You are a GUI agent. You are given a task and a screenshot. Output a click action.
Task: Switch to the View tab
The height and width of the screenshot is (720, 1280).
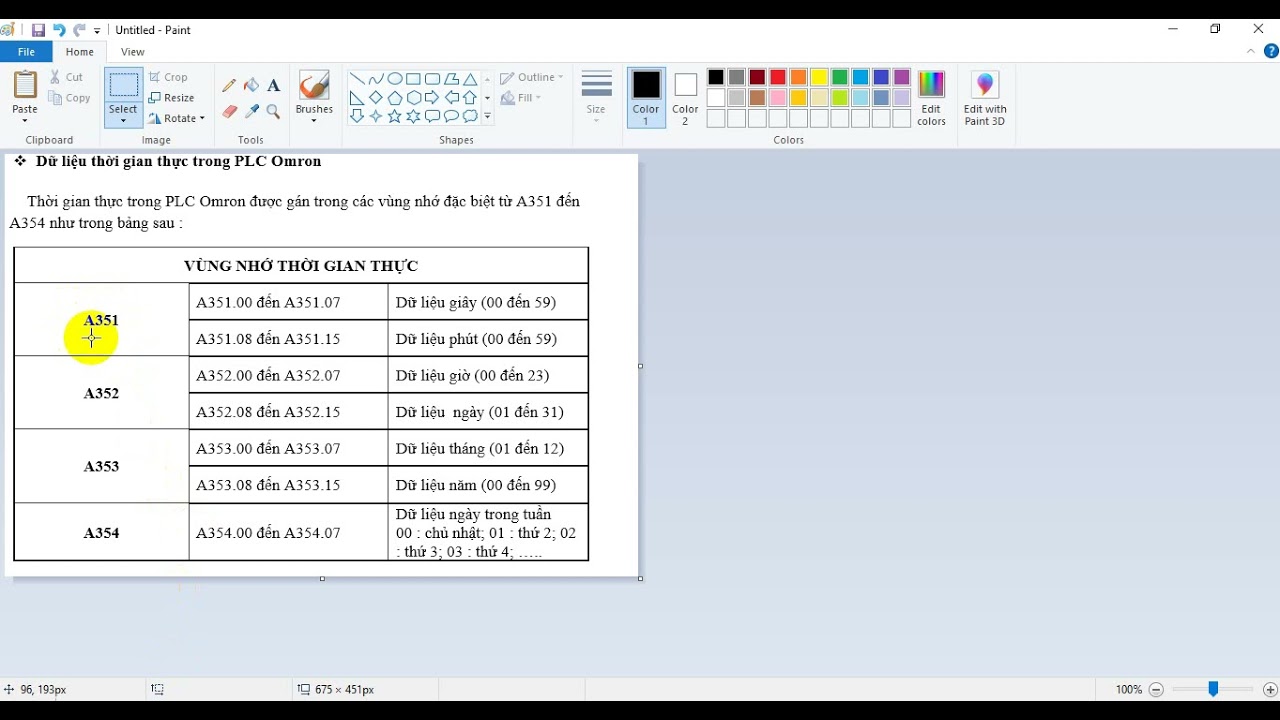[133, 52]
